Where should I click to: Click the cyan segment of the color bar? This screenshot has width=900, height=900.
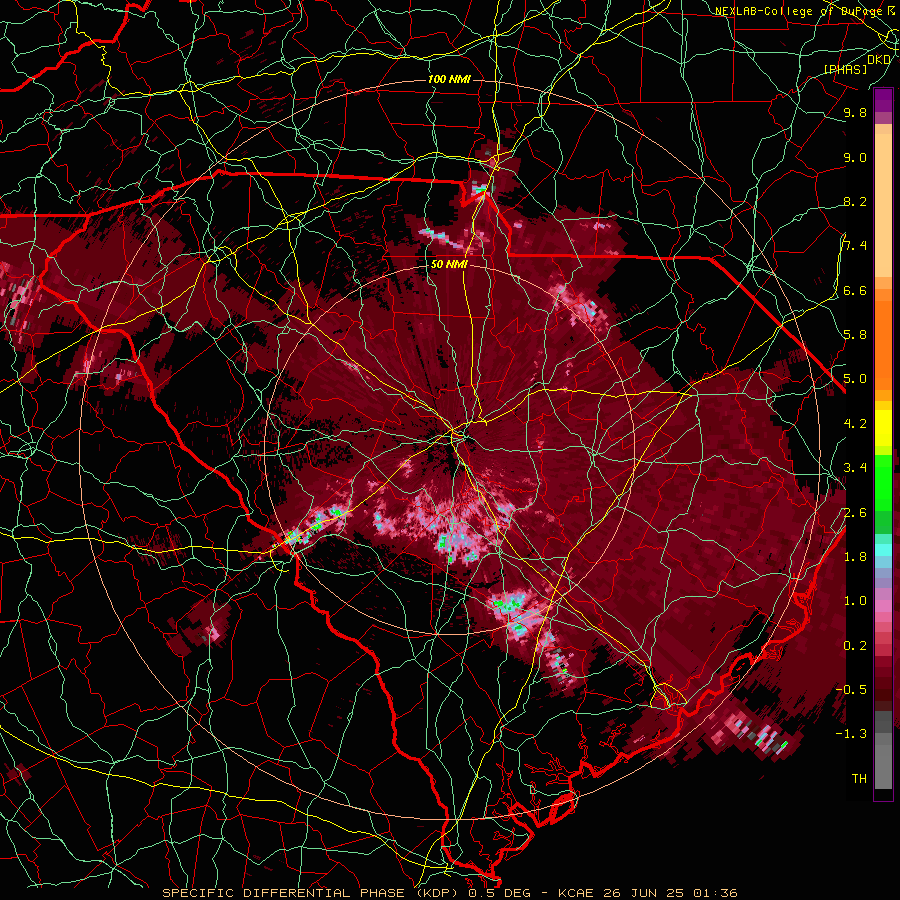(883, 550)
